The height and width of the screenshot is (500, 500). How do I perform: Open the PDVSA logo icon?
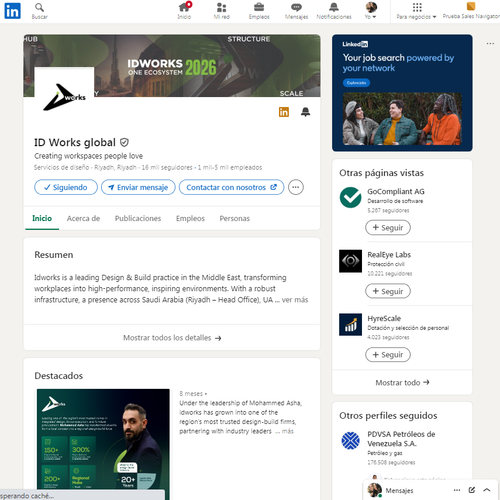(x=350, y=441)
